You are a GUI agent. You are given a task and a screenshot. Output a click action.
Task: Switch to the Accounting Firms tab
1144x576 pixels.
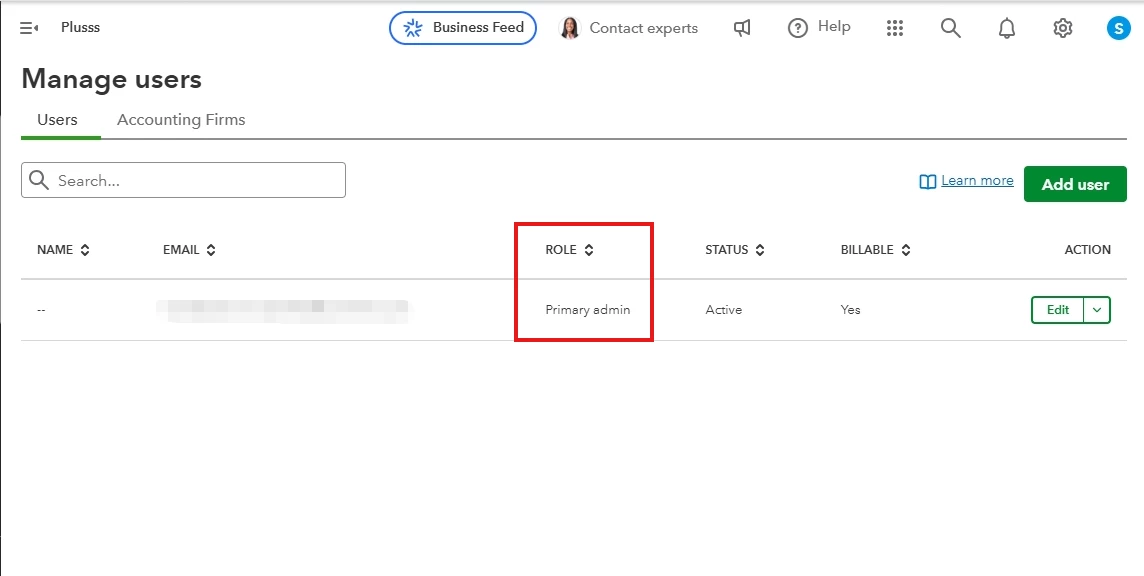pyautogui.click(x=181, y=120)
